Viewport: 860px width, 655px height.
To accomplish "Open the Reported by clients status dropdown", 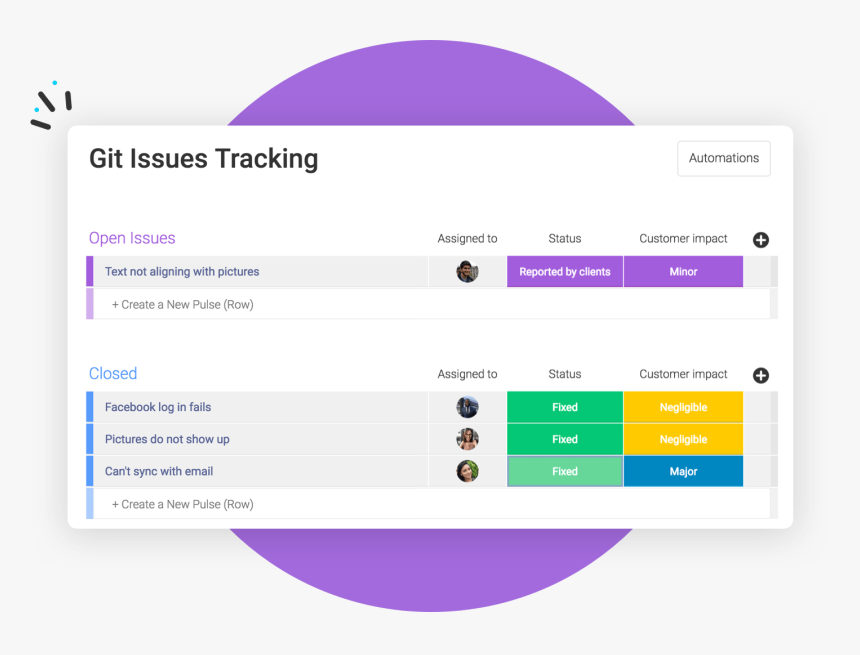I will point(564,271).
